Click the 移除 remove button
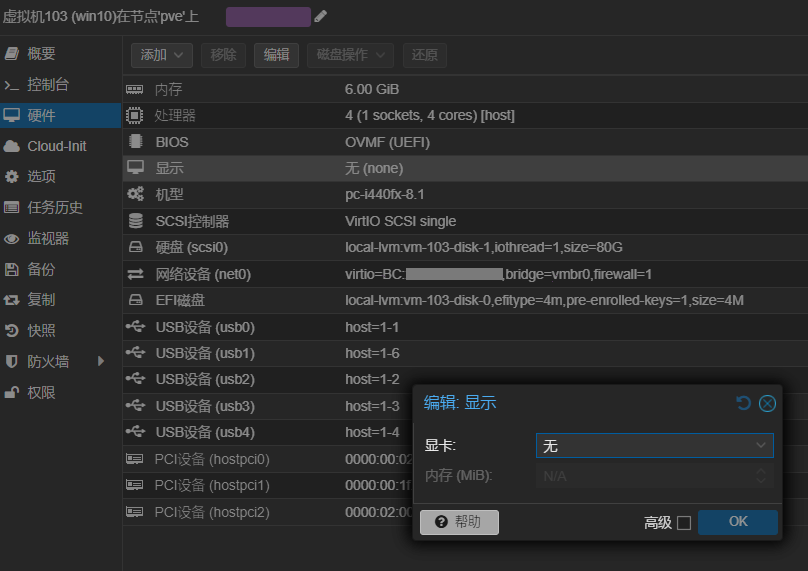808x571 pixels. 223,55
